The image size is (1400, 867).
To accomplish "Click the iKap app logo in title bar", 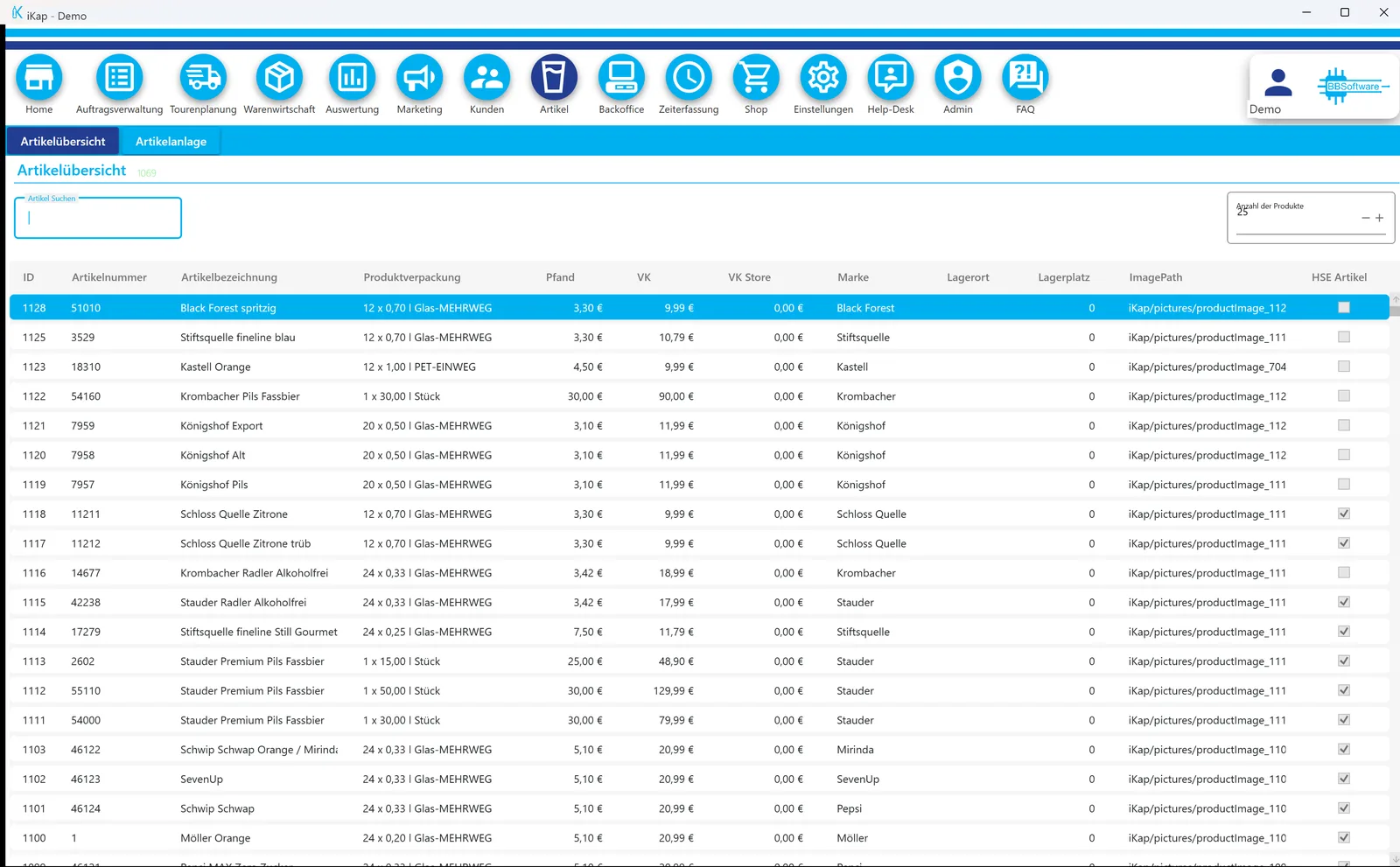I will click(17, 13).
